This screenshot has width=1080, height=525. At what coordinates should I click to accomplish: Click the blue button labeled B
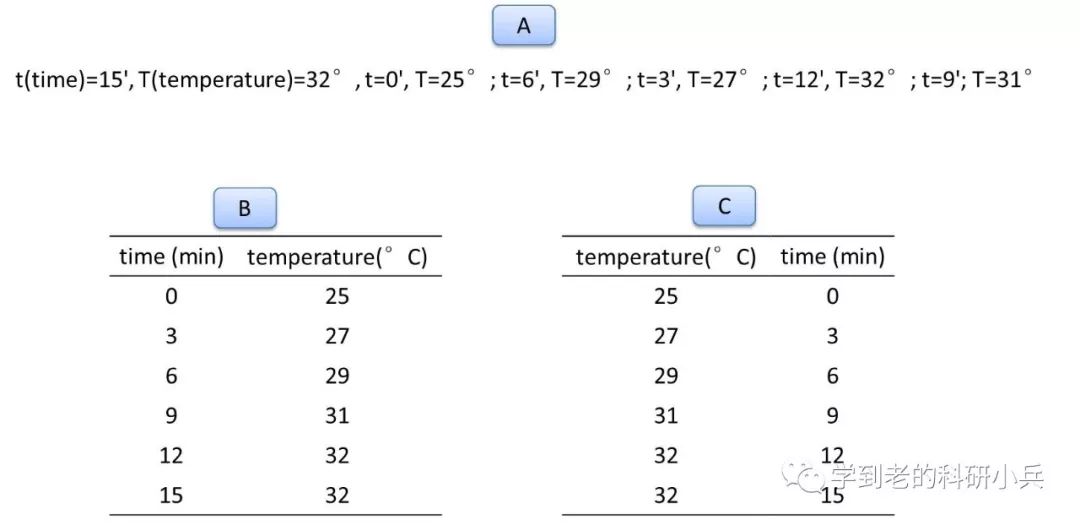point(245,208)
